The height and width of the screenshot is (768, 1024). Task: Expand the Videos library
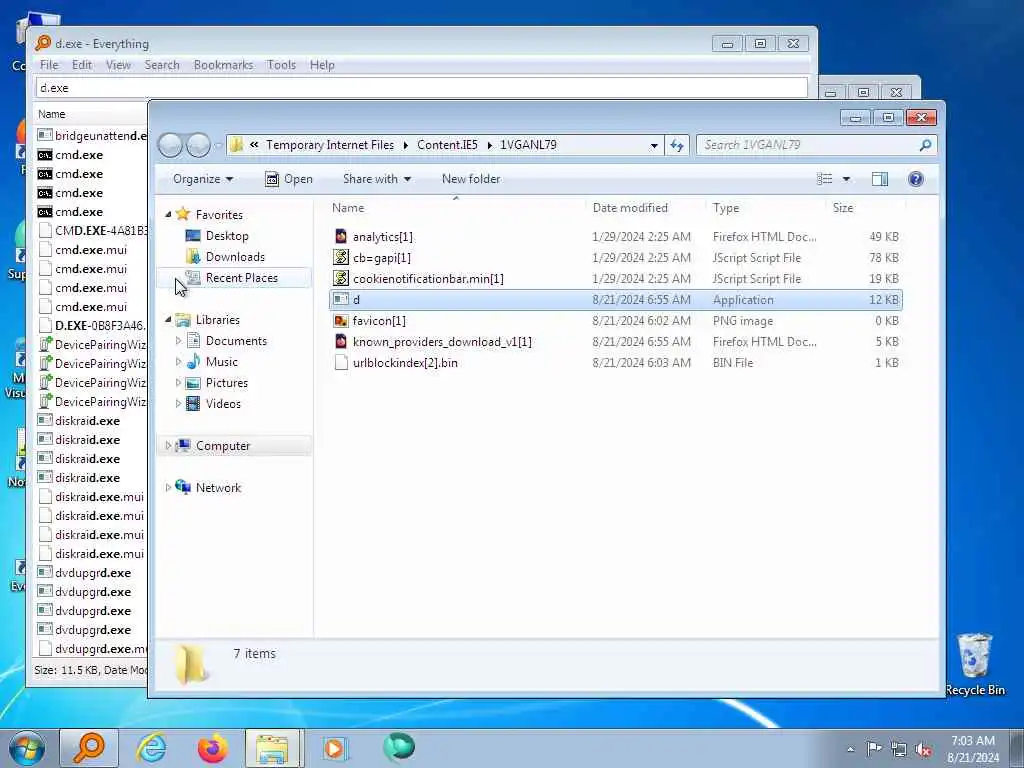pyautogui.click(x=178, y=404)
